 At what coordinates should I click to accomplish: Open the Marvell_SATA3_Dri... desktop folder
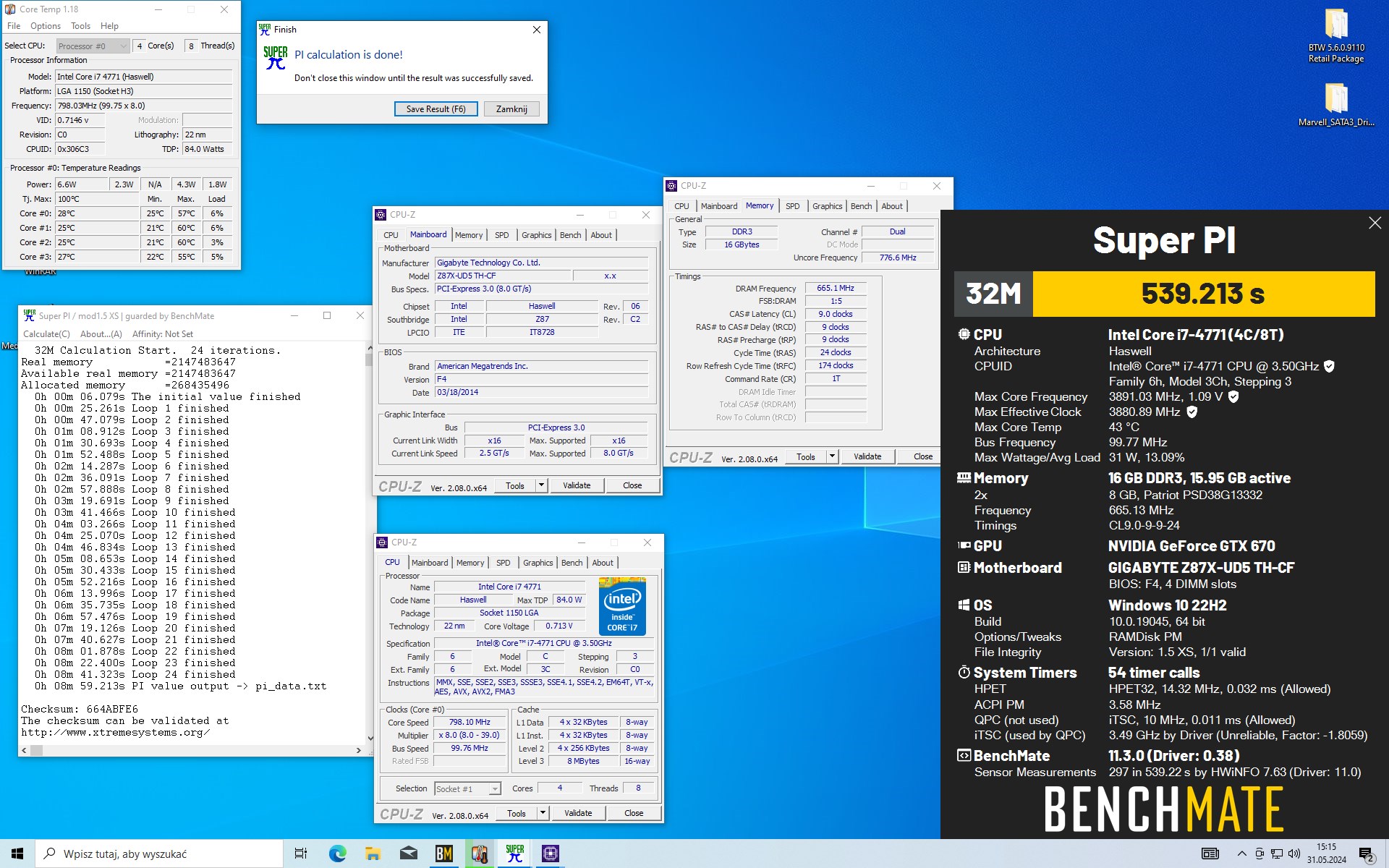pyautogui.click(x=1336, y=104)
